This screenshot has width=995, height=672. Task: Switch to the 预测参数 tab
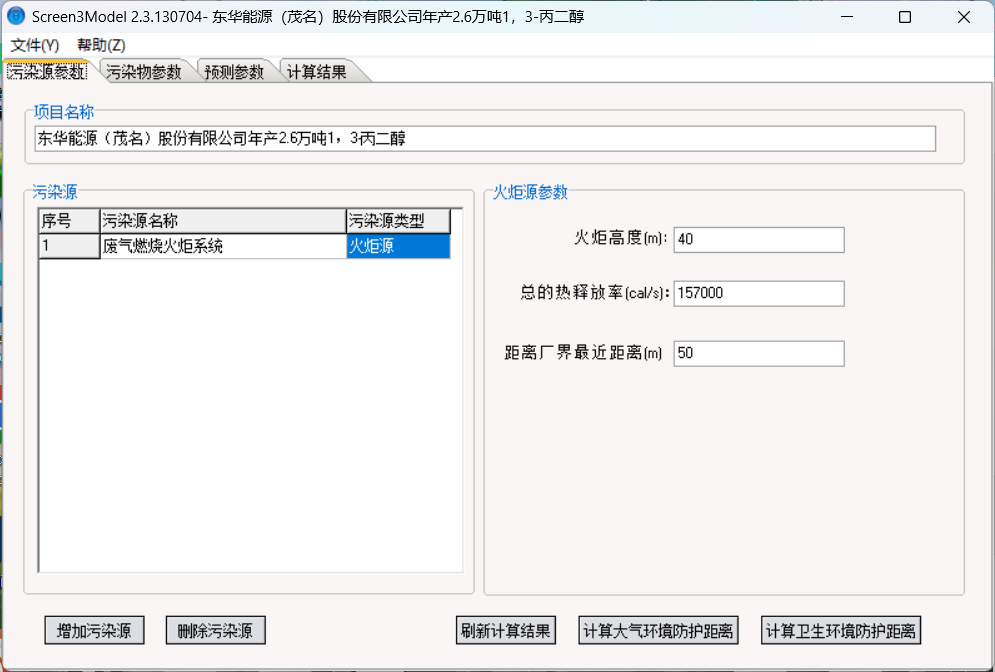tap(234, 72)
